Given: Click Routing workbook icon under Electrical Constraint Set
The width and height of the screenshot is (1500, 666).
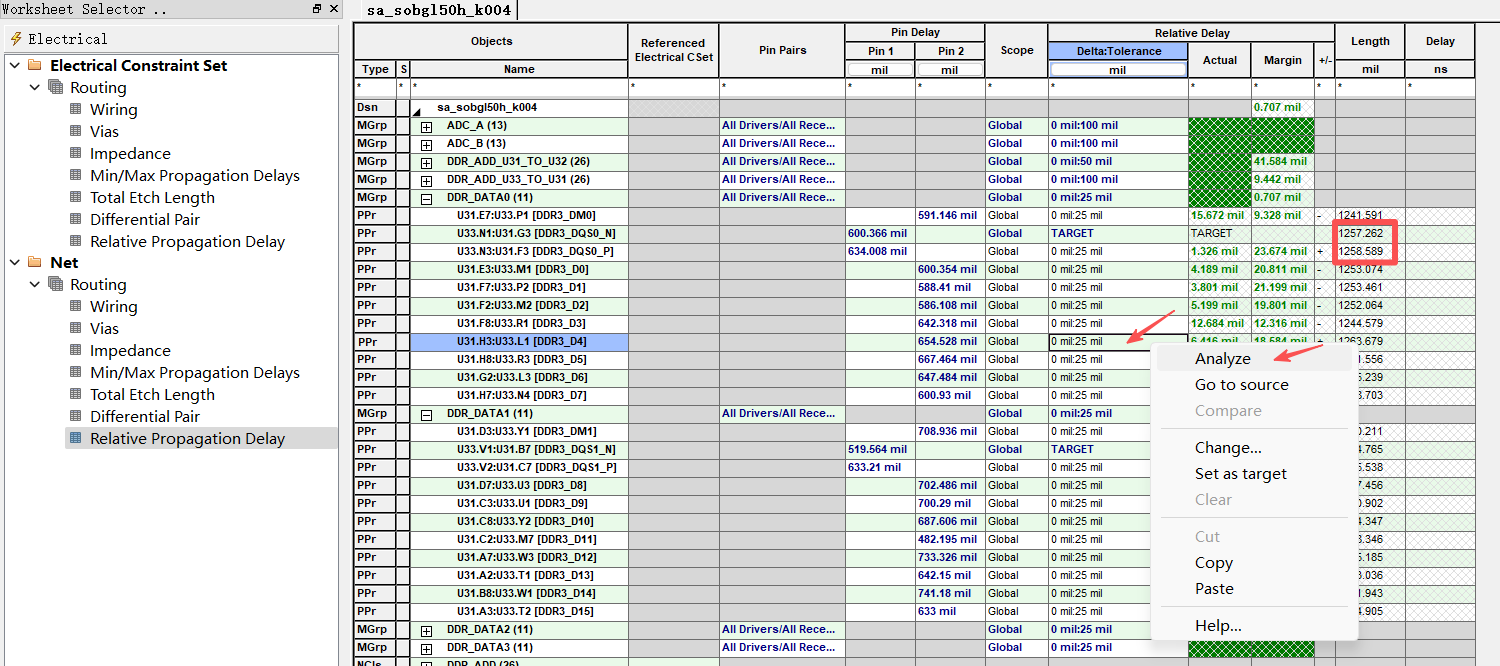Looking at the screenshot, I should pyautogui.click(x=56, y=88).
